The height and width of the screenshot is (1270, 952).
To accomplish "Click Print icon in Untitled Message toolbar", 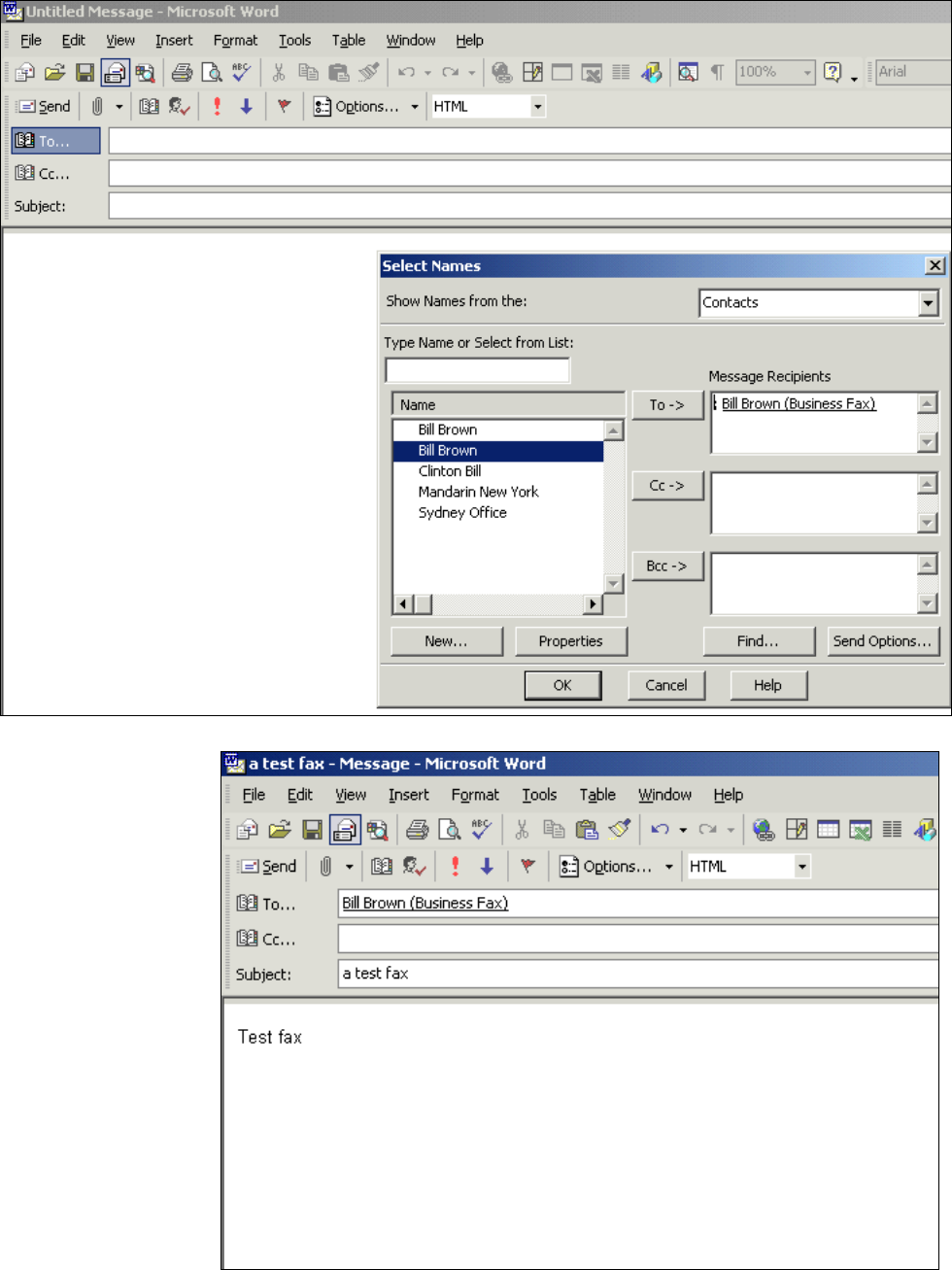I will [182, 72].
